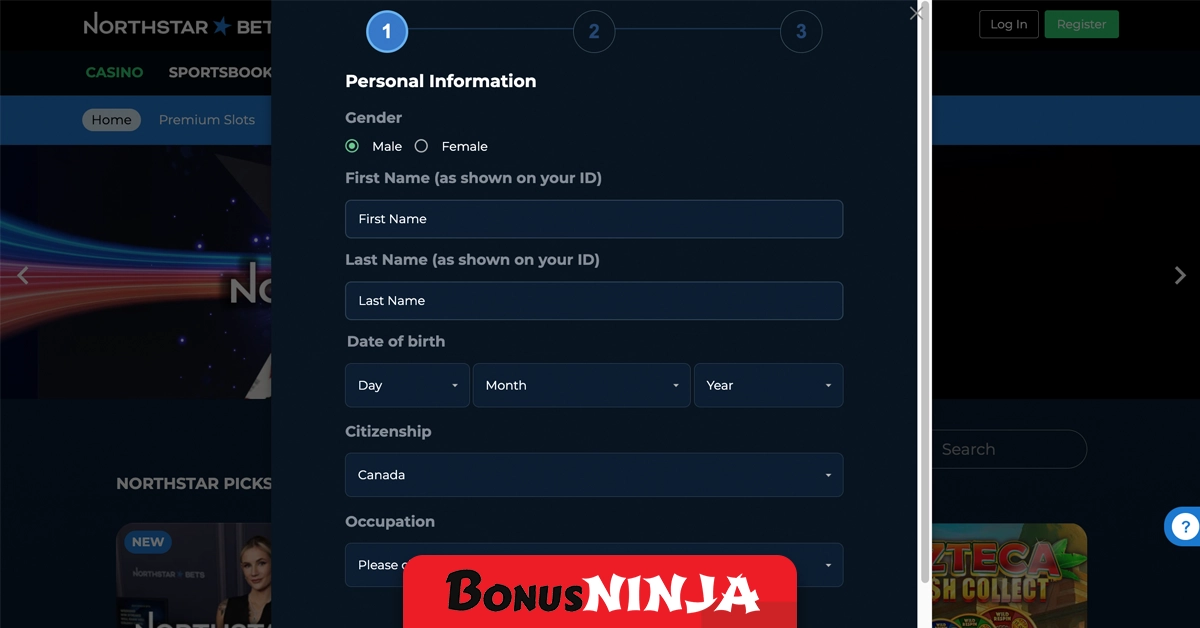Go to the previous banner slide arrow
Viewport: 1200px width, 628px height.
pos(22,275)
